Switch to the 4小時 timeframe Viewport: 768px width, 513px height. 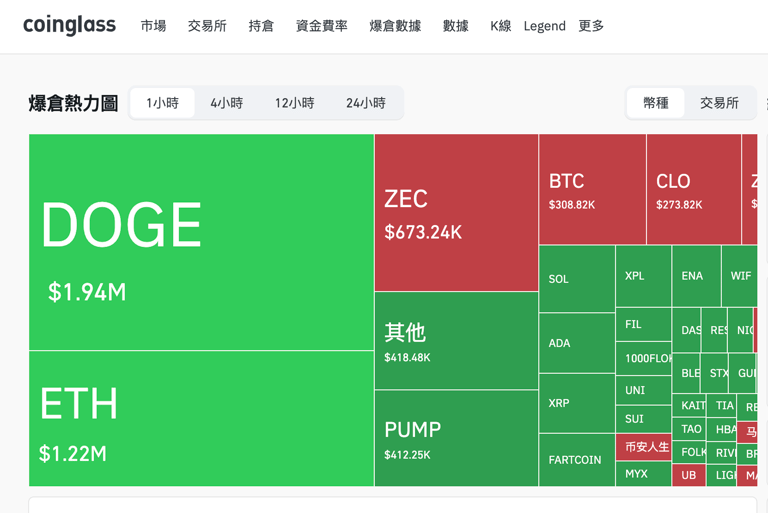click(x=227, y=103)
